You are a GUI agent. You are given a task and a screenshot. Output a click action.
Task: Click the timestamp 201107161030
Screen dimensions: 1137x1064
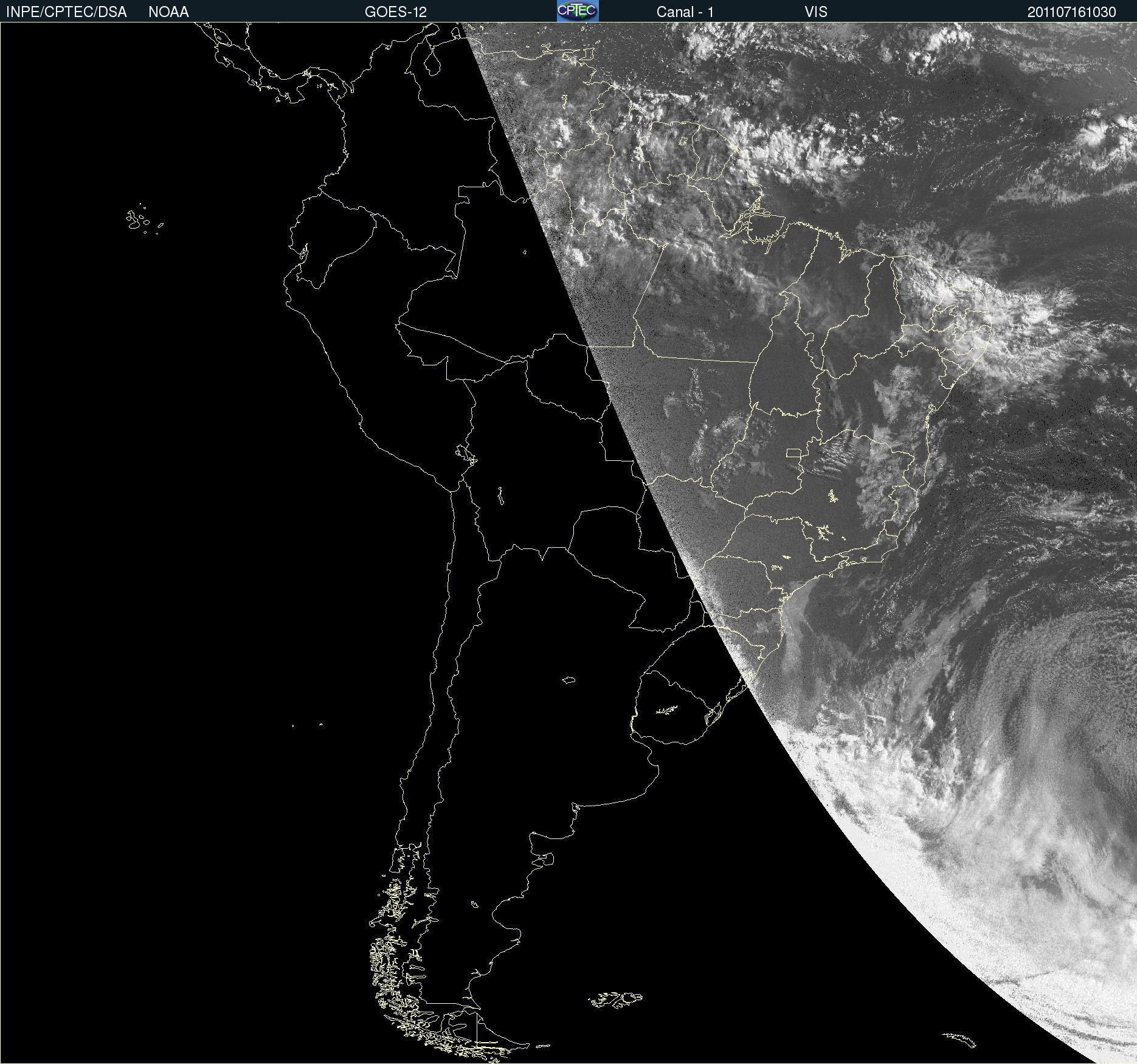coord(1072,12)
